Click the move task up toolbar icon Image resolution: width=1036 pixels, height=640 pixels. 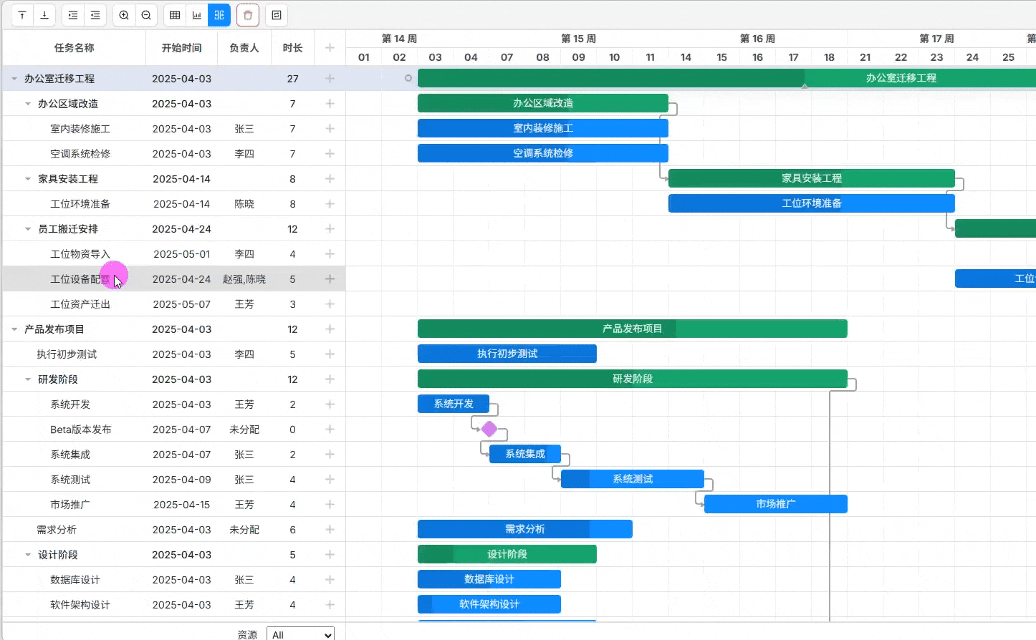point(22,15)
